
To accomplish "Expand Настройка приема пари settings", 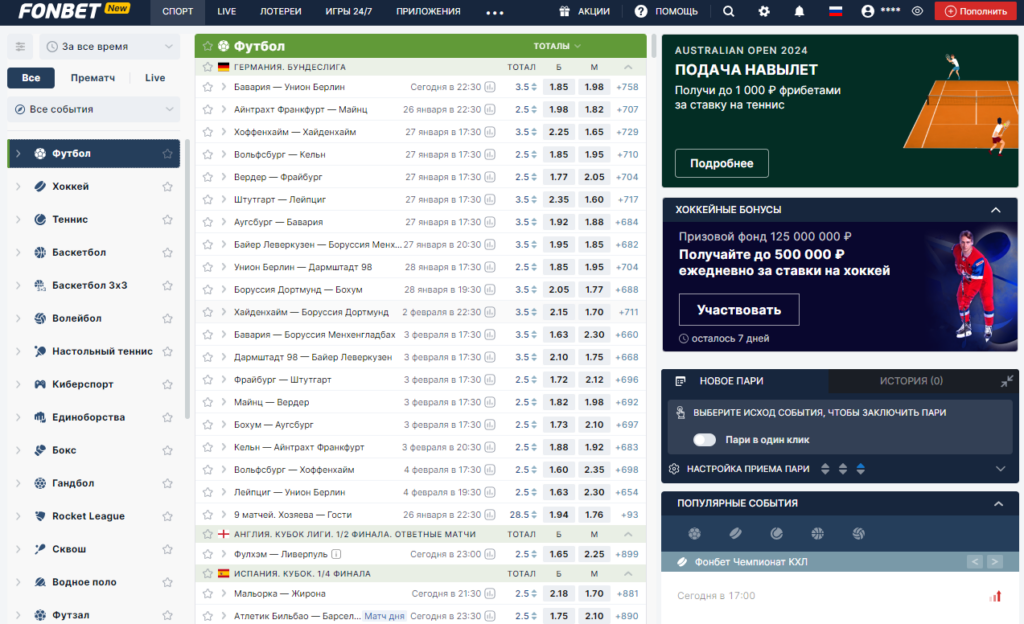I will 1000,469.
